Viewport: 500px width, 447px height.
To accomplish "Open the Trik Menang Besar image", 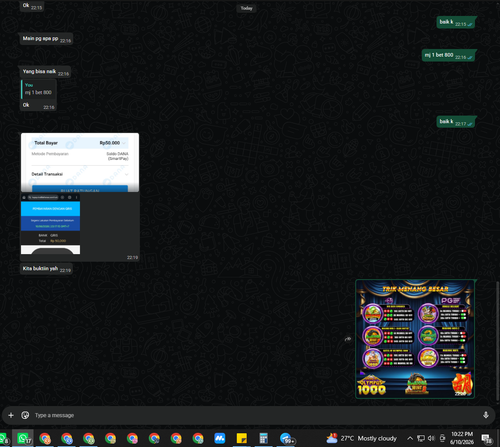I will [x=415, y=339].
